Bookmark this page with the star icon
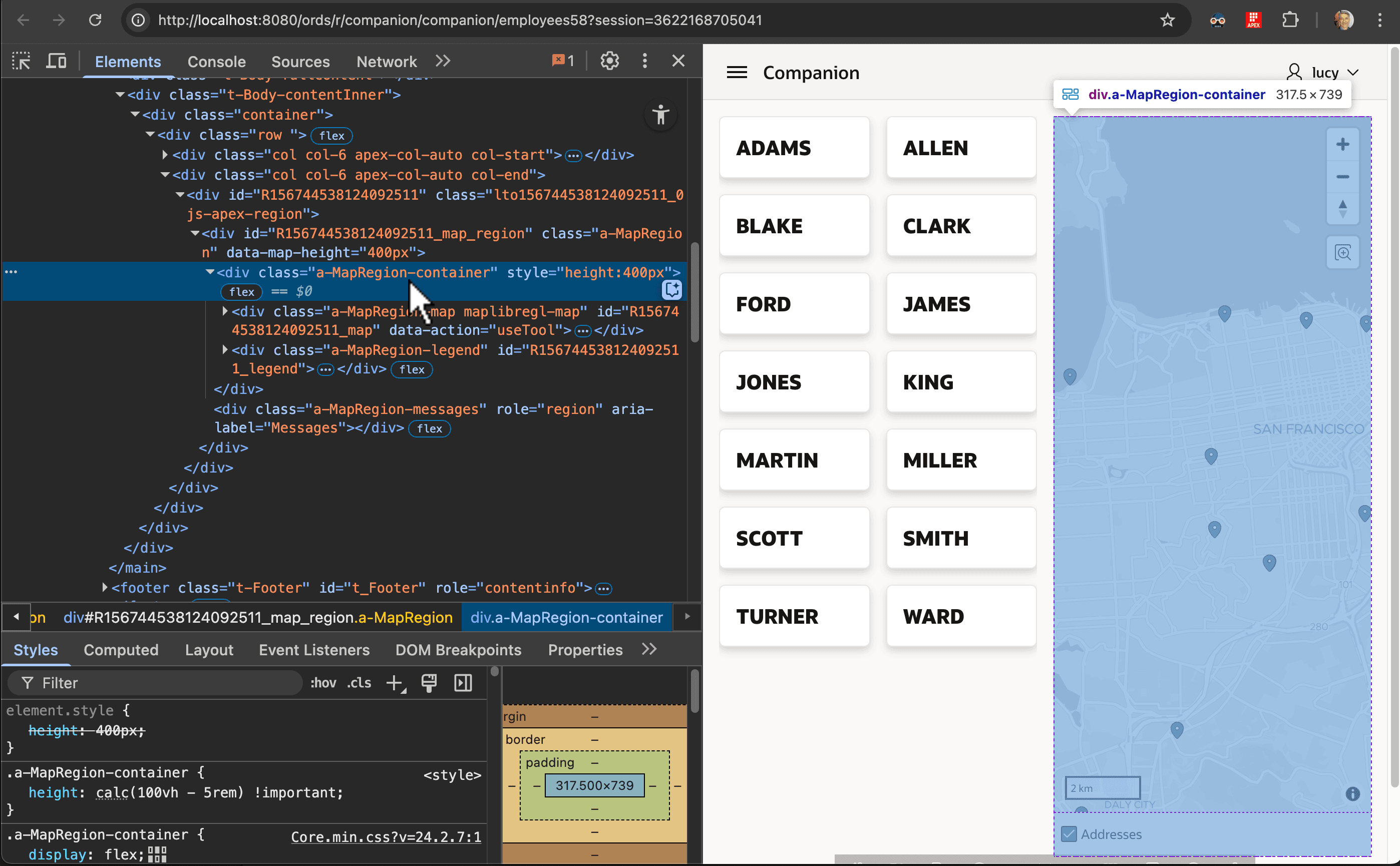 [x=1168, y=21]
